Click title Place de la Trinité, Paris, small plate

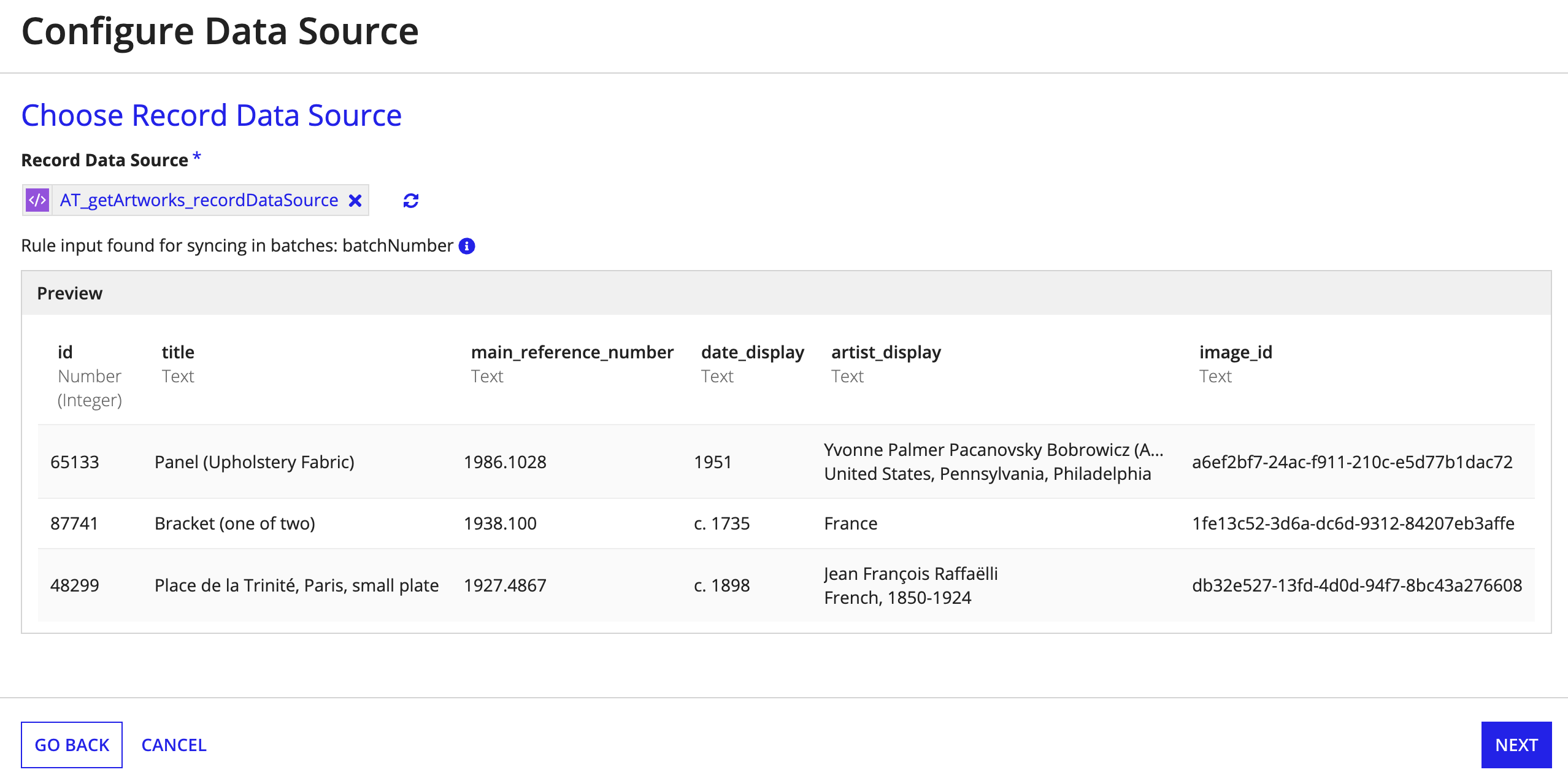[x=297, y=585]
